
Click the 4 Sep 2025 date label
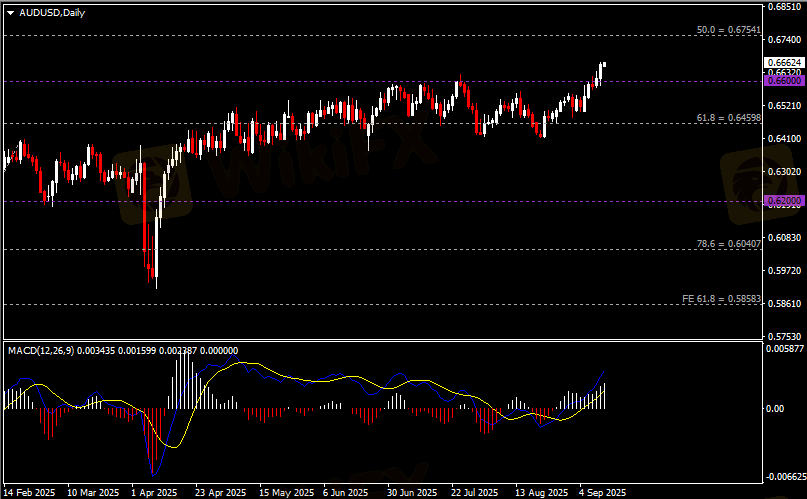coord(601,492)
